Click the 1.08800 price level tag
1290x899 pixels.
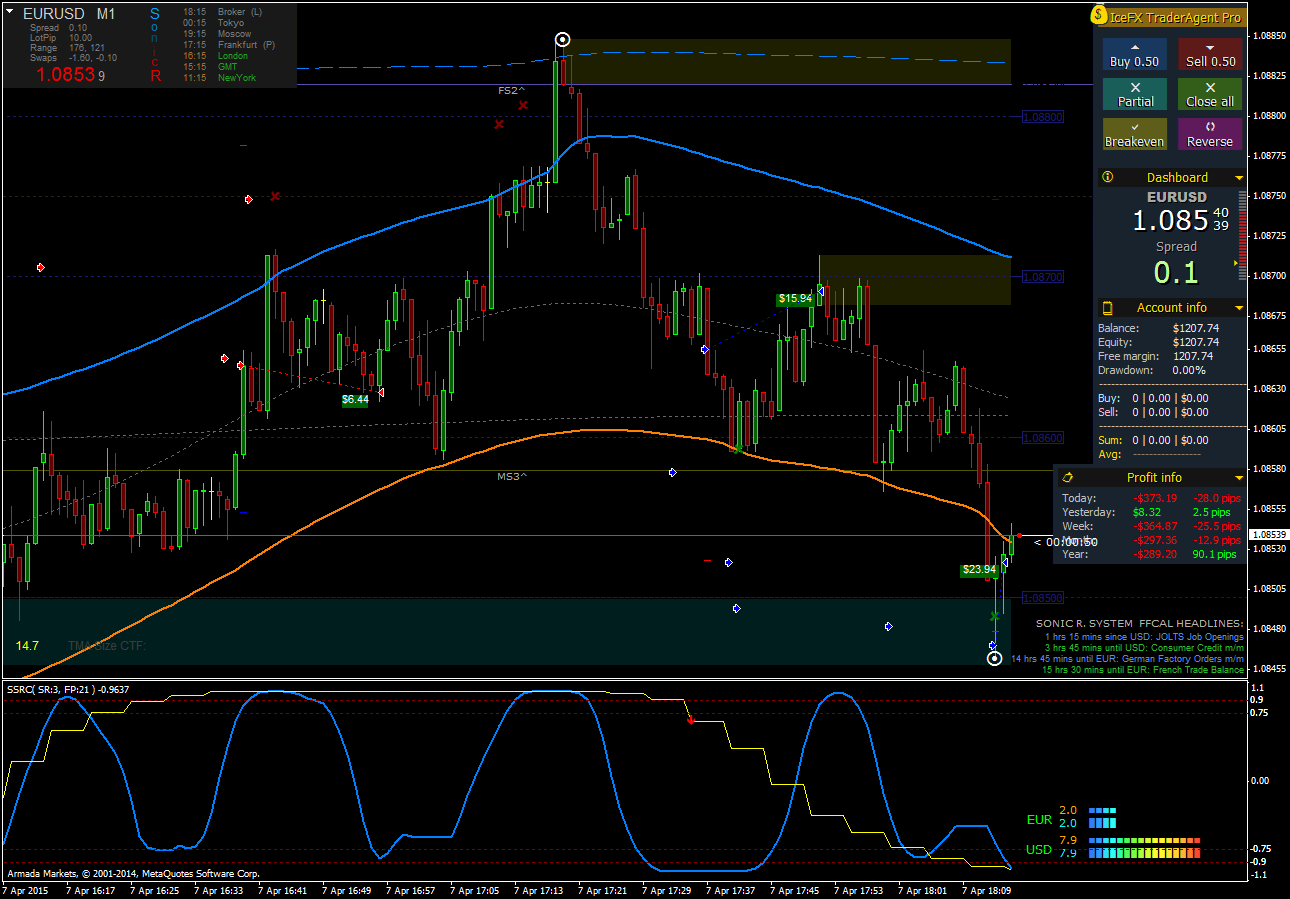(x=1043, y=117)
